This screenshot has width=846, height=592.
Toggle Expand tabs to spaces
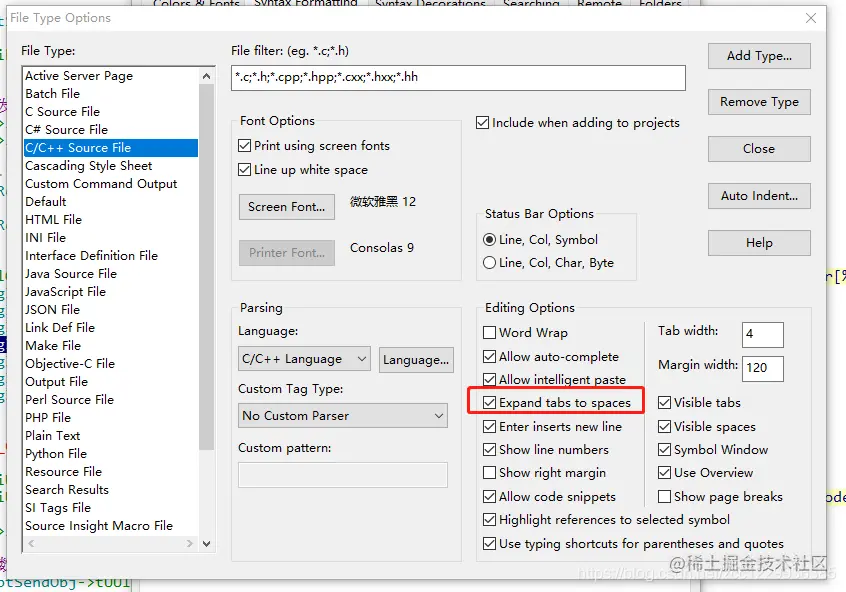point(489,403)
